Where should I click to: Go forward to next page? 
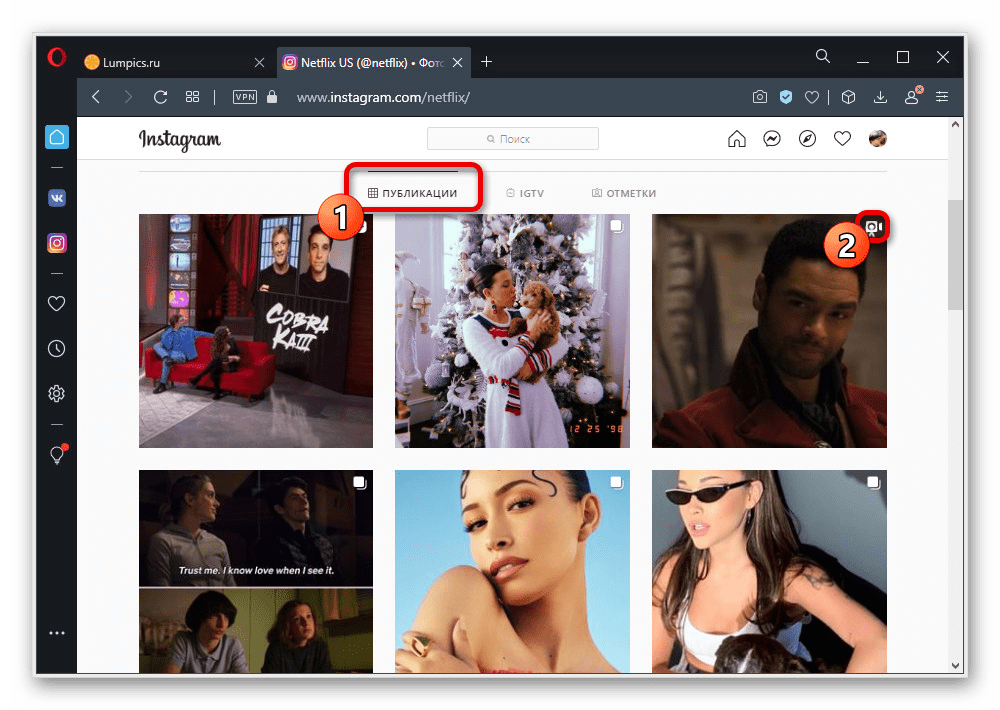click(128, 97)
